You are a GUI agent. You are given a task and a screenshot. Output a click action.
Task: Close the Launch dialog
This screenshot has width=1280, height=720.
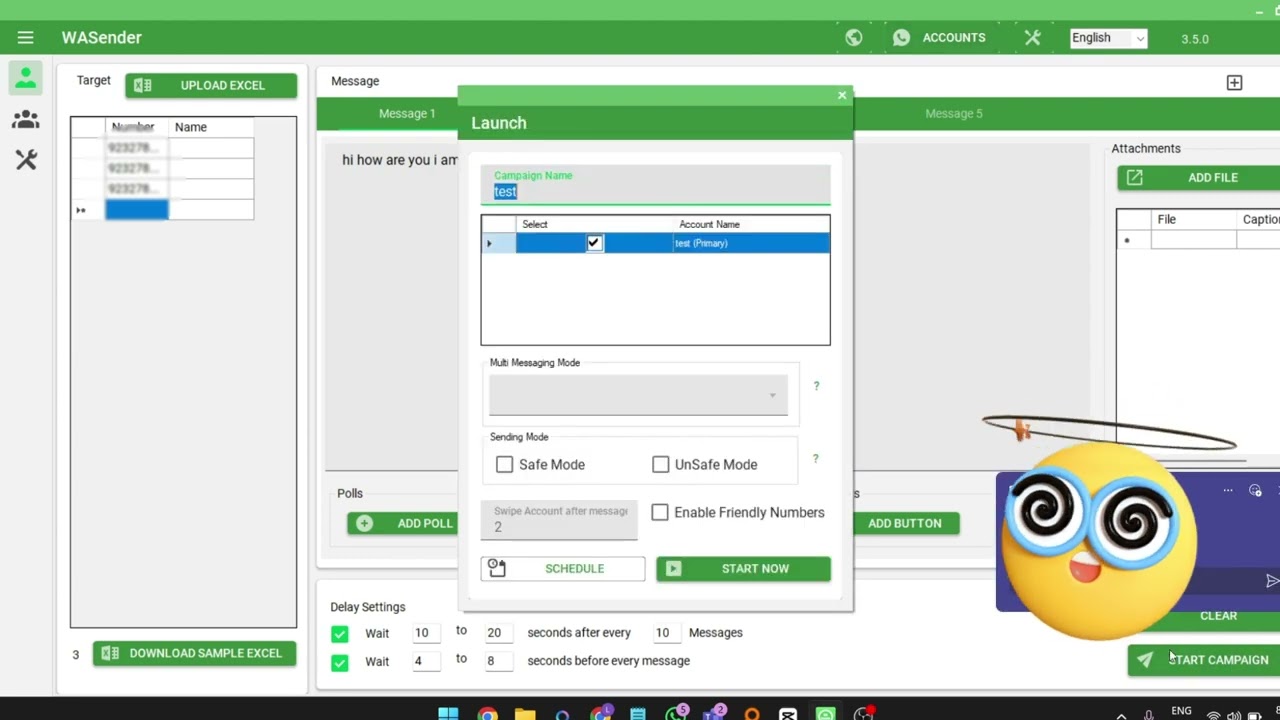(842, 96)
